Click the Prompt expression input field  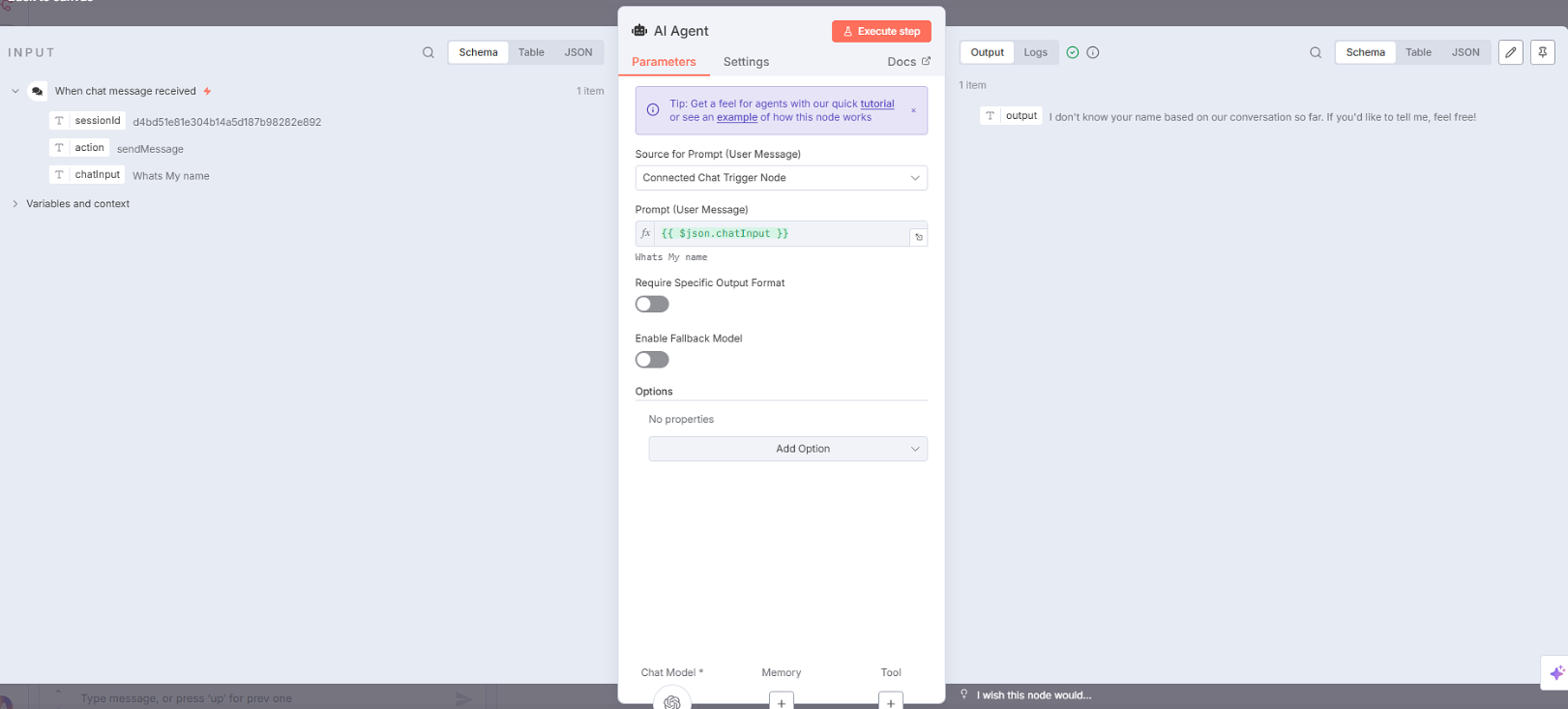point(781,234)
